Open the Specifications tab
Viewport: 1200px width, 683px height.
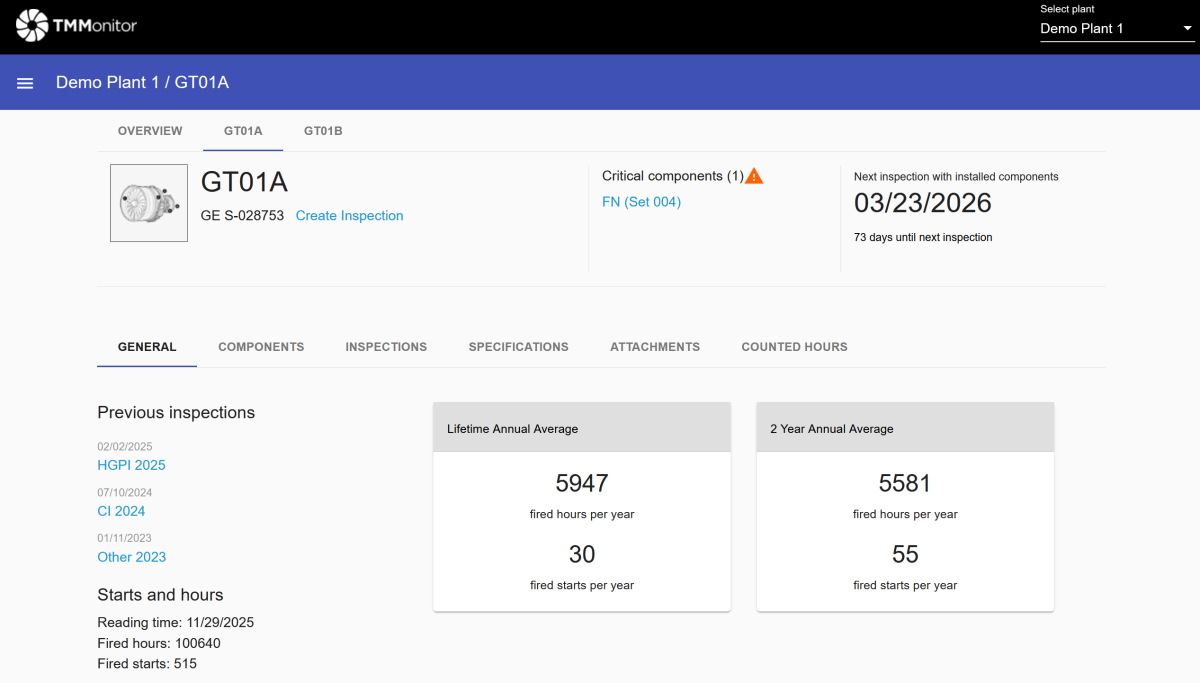[518, 347]
